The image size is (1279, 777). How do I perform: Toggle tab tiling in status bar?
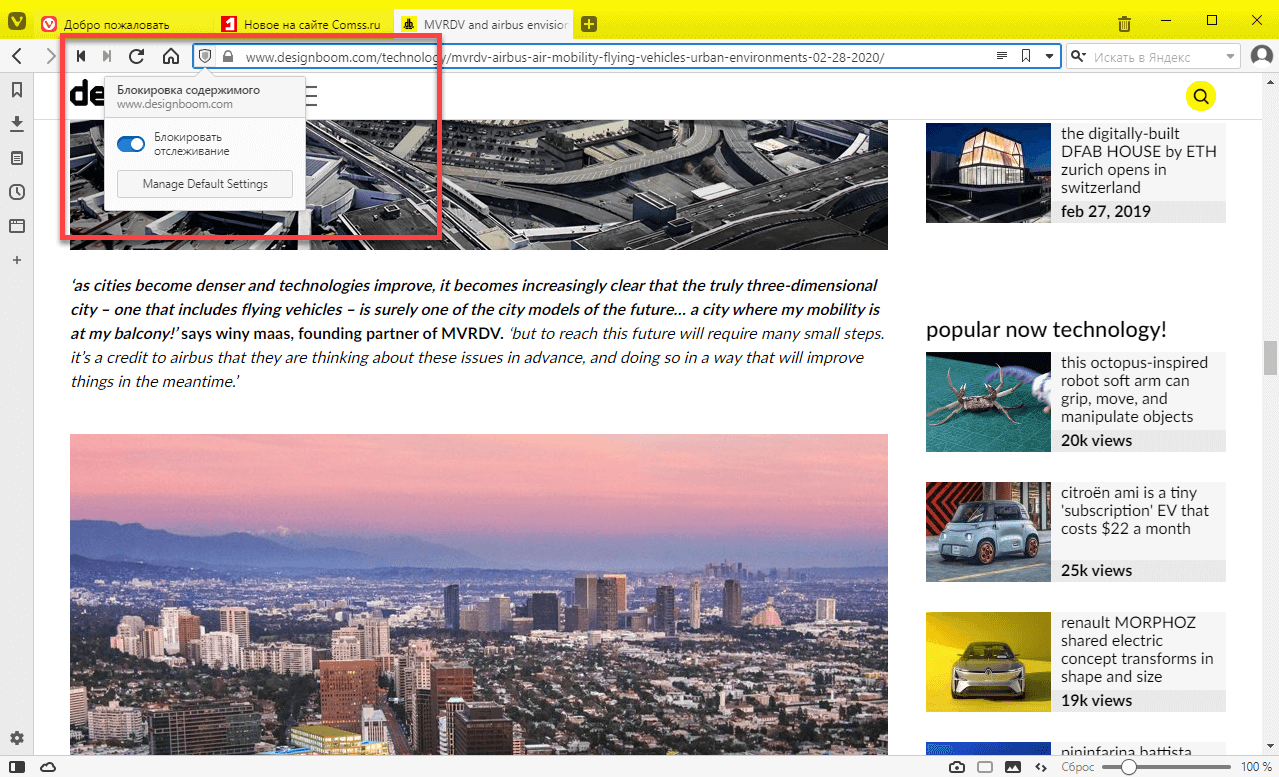tap(985, 767)
